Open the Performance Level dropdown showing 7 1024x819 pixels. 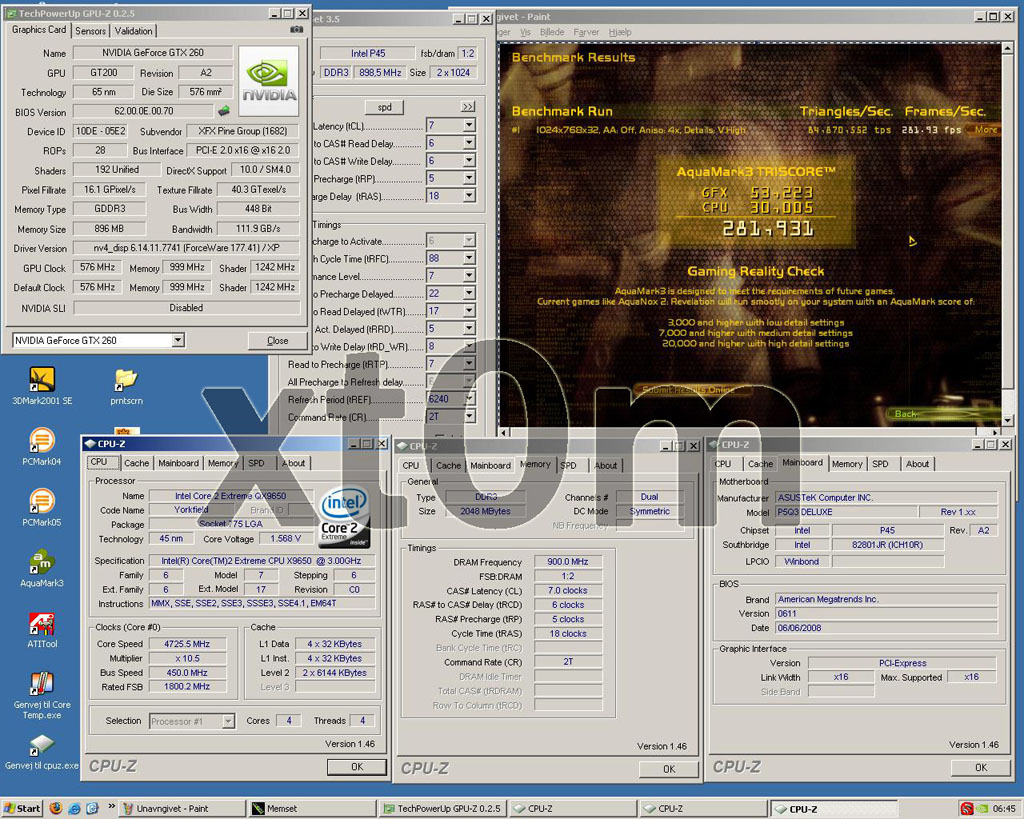(469, 276)
